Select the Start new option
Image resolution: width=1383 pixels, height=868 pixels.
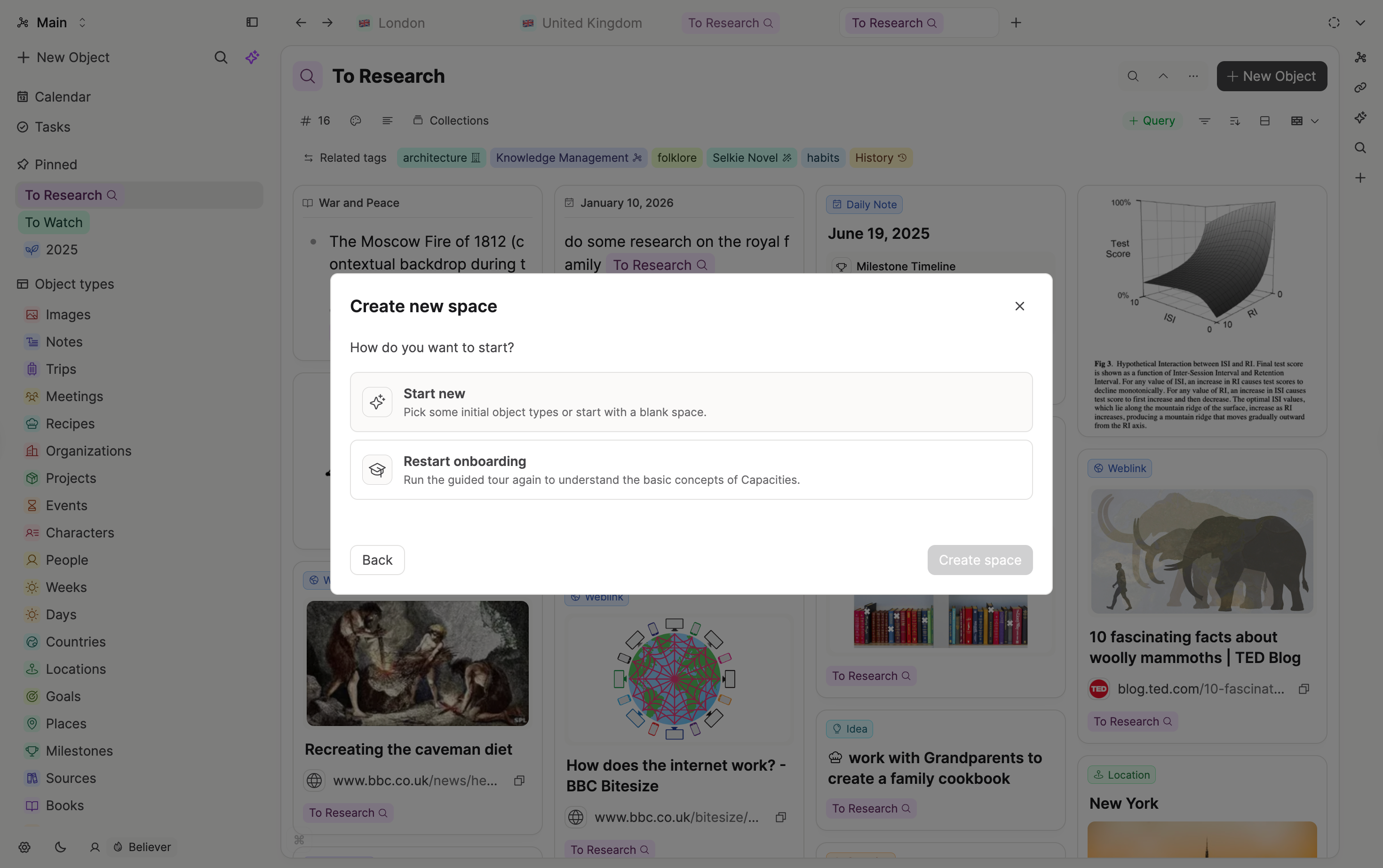691,402
